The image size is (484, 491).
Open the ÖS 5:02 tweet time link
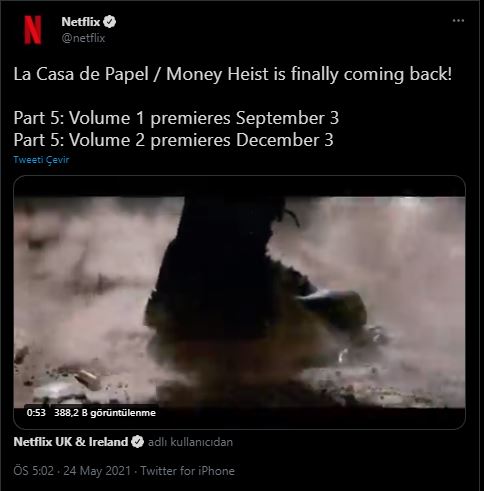pyautogui.click(x=34, y=471)
